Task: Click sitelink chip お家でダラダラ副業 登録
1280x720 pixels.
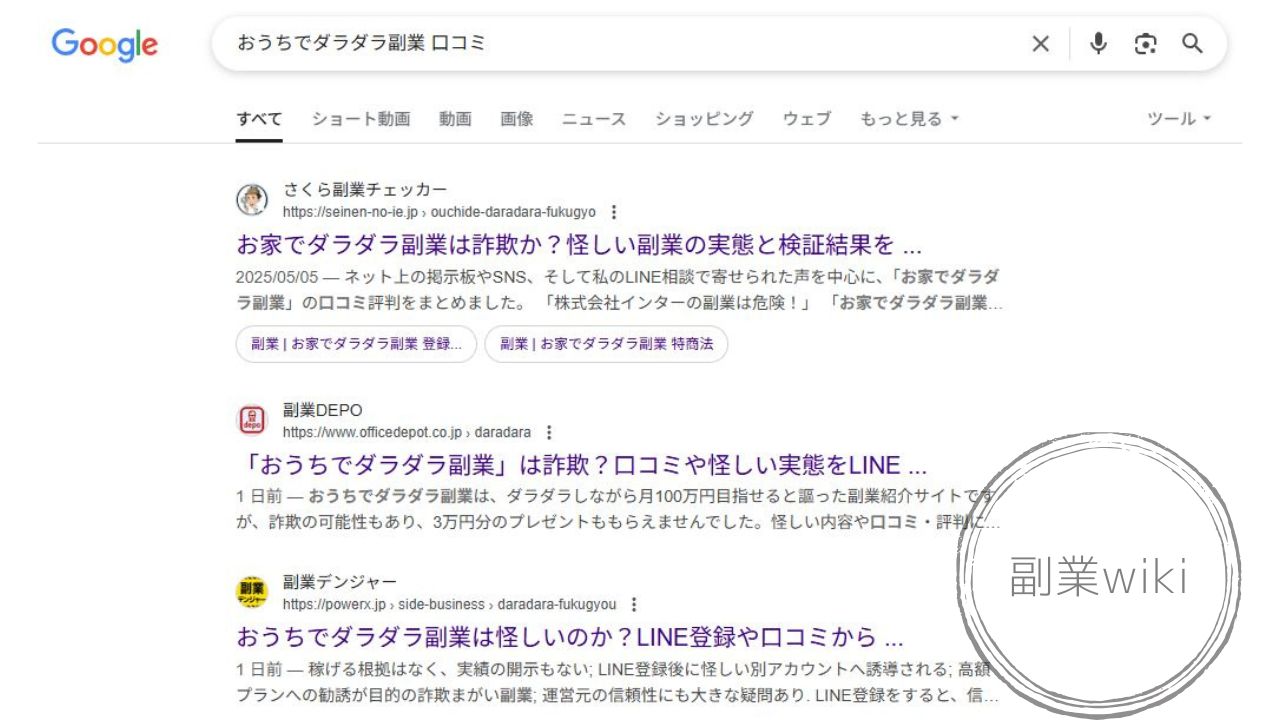Action: pos(356,344)
